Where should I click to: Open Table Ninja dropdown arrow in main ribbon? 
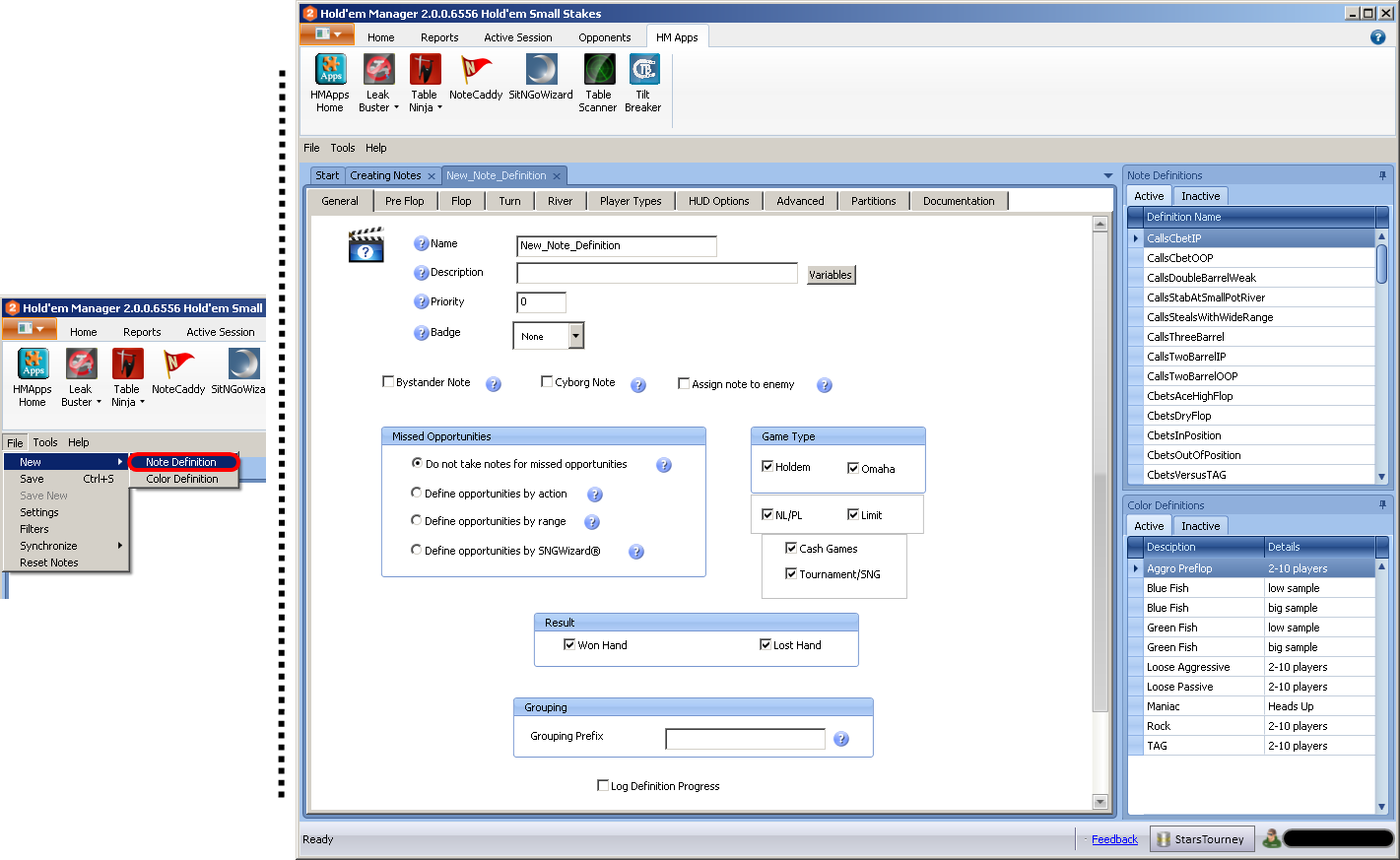point(439,107)
